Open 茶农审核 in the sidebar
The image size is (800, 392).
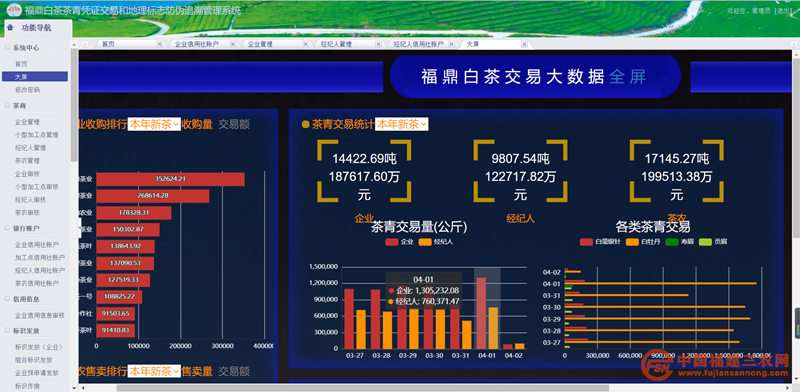(28, 212)
